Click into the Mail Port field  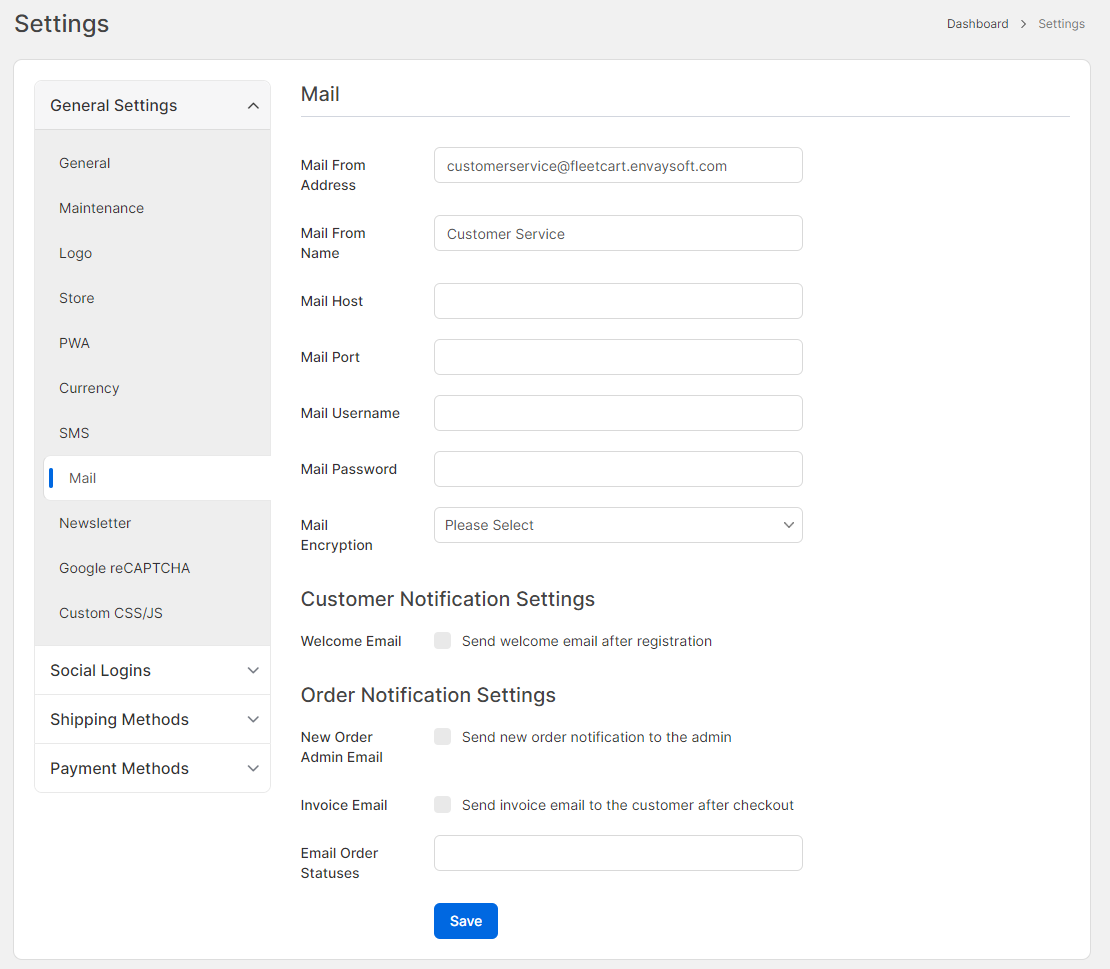tap(618, 357)
